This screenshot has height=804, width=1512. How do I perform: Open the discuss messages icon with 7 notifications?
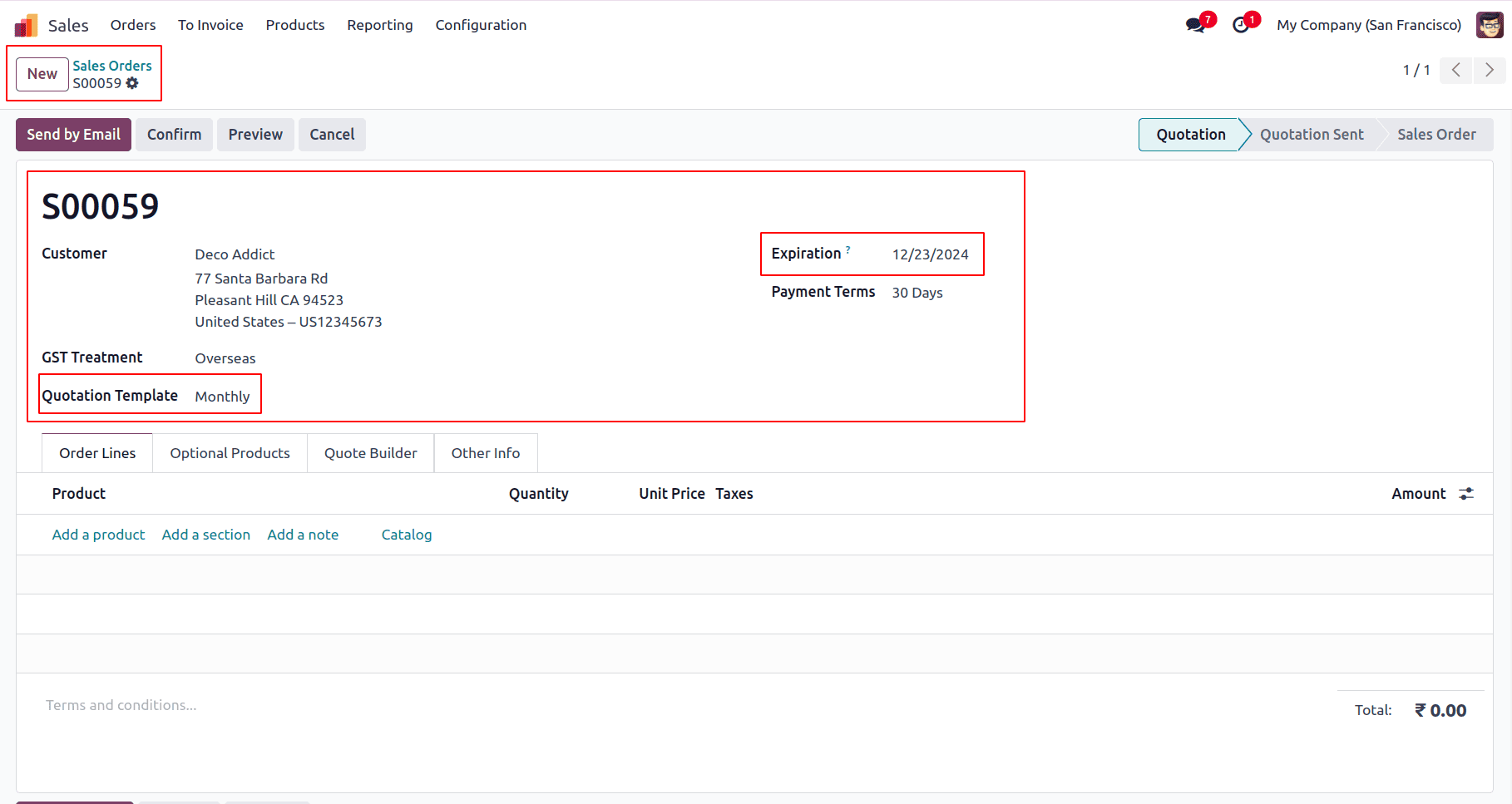(1197, 24)
